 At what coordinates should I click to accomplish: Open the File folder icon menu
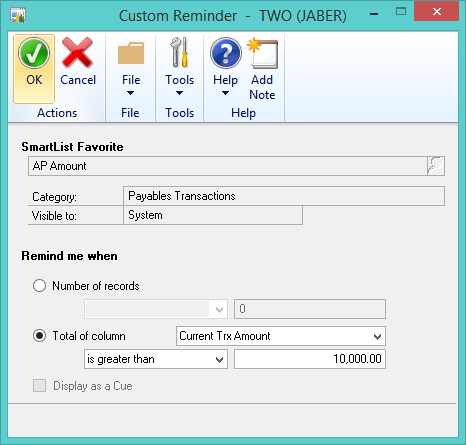tap(131, 53)
